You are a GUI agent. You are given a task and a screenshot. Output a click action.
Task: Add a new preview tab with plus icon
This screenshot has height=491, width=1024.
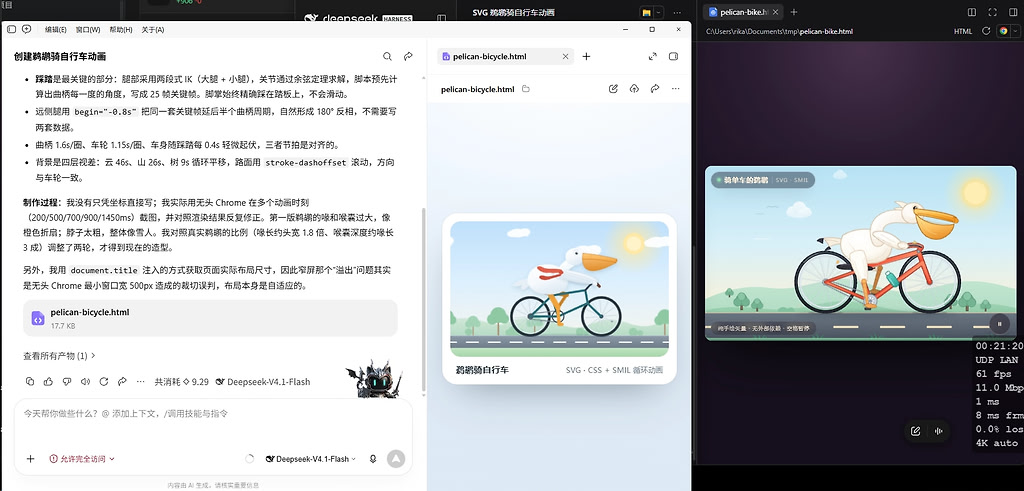586,57
